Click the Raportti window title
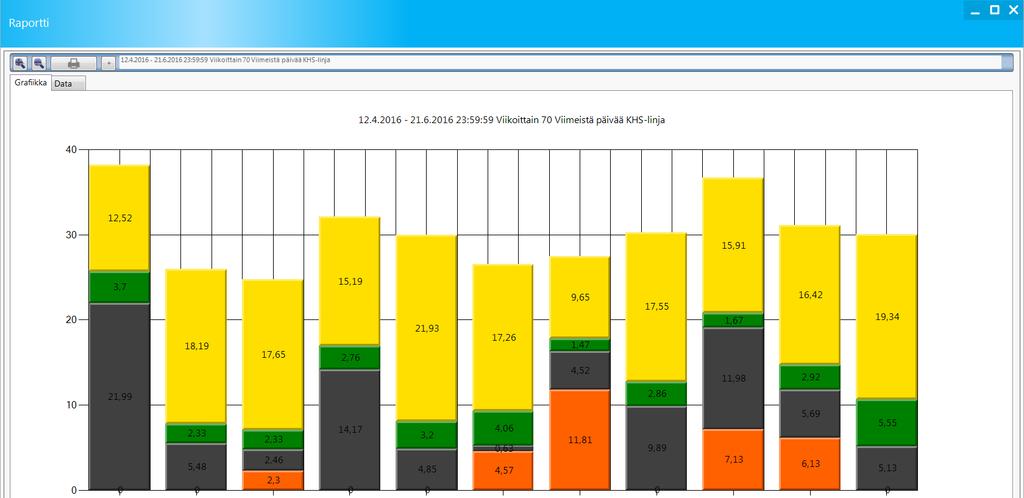 [x=29, y=23]
